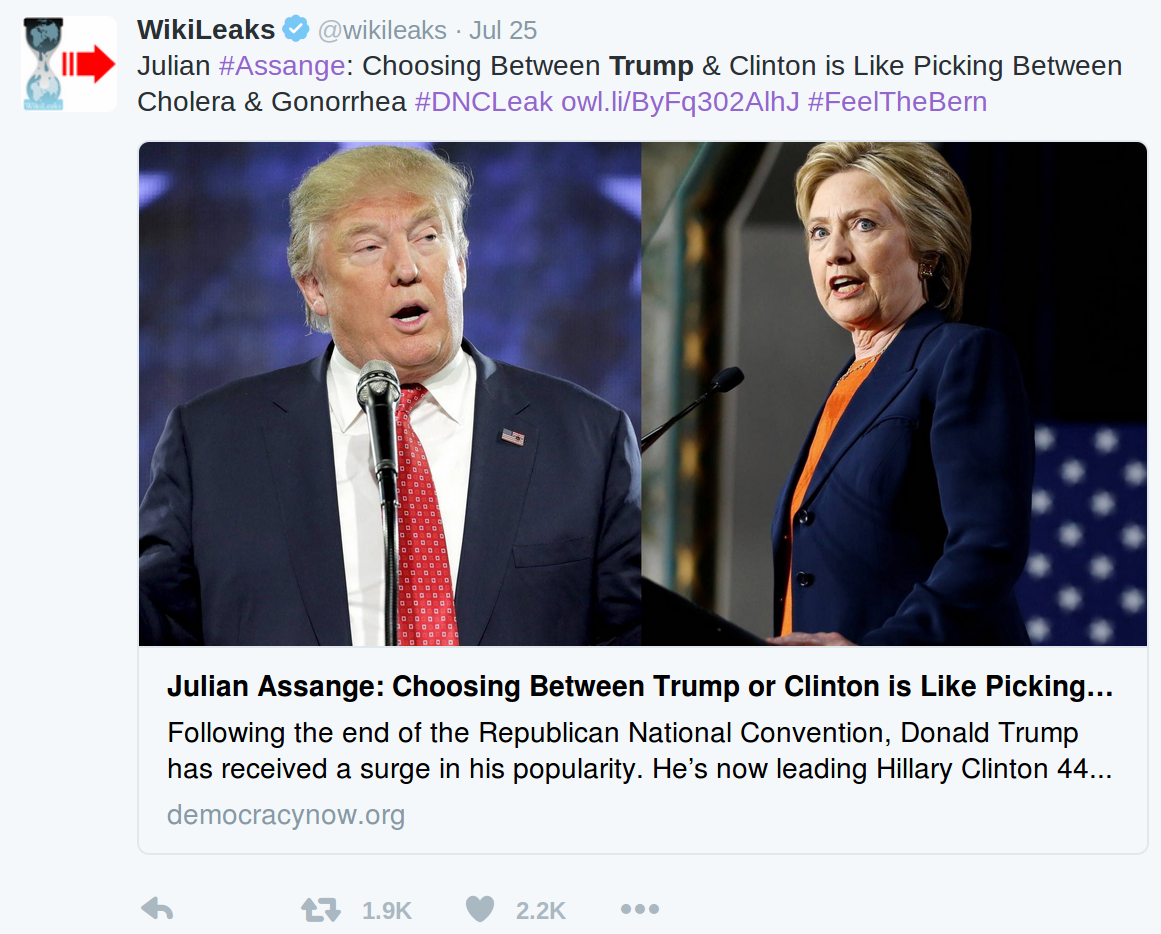This screenshot has width=1161, height=934.
Task: Click the blue verified badge
Action: tap(296, 29)
